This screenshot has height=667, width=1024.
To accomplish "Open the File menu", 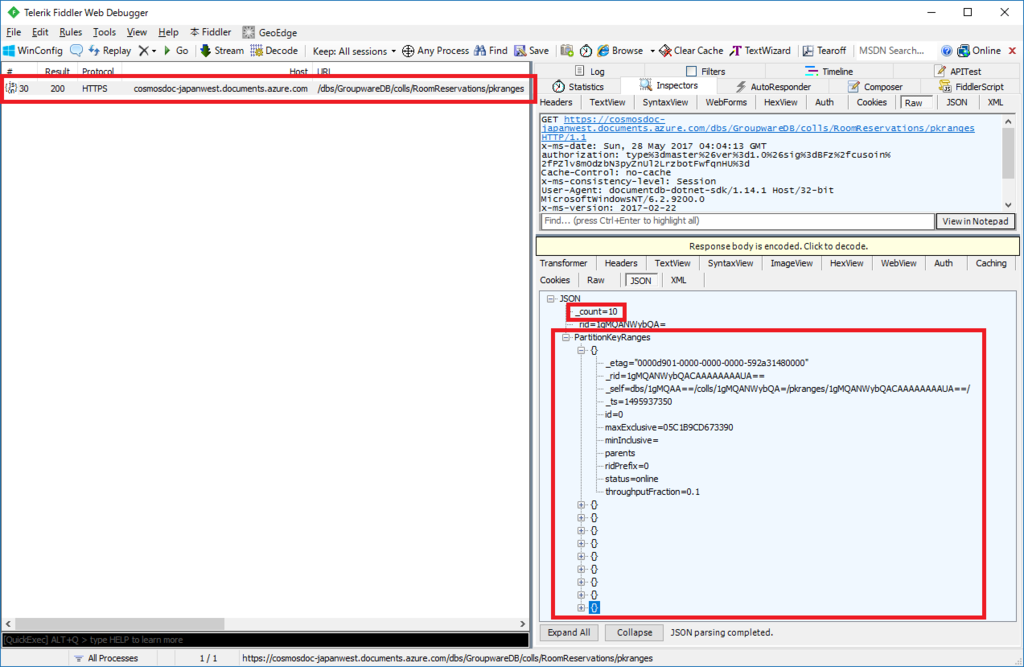I will 14,32.
